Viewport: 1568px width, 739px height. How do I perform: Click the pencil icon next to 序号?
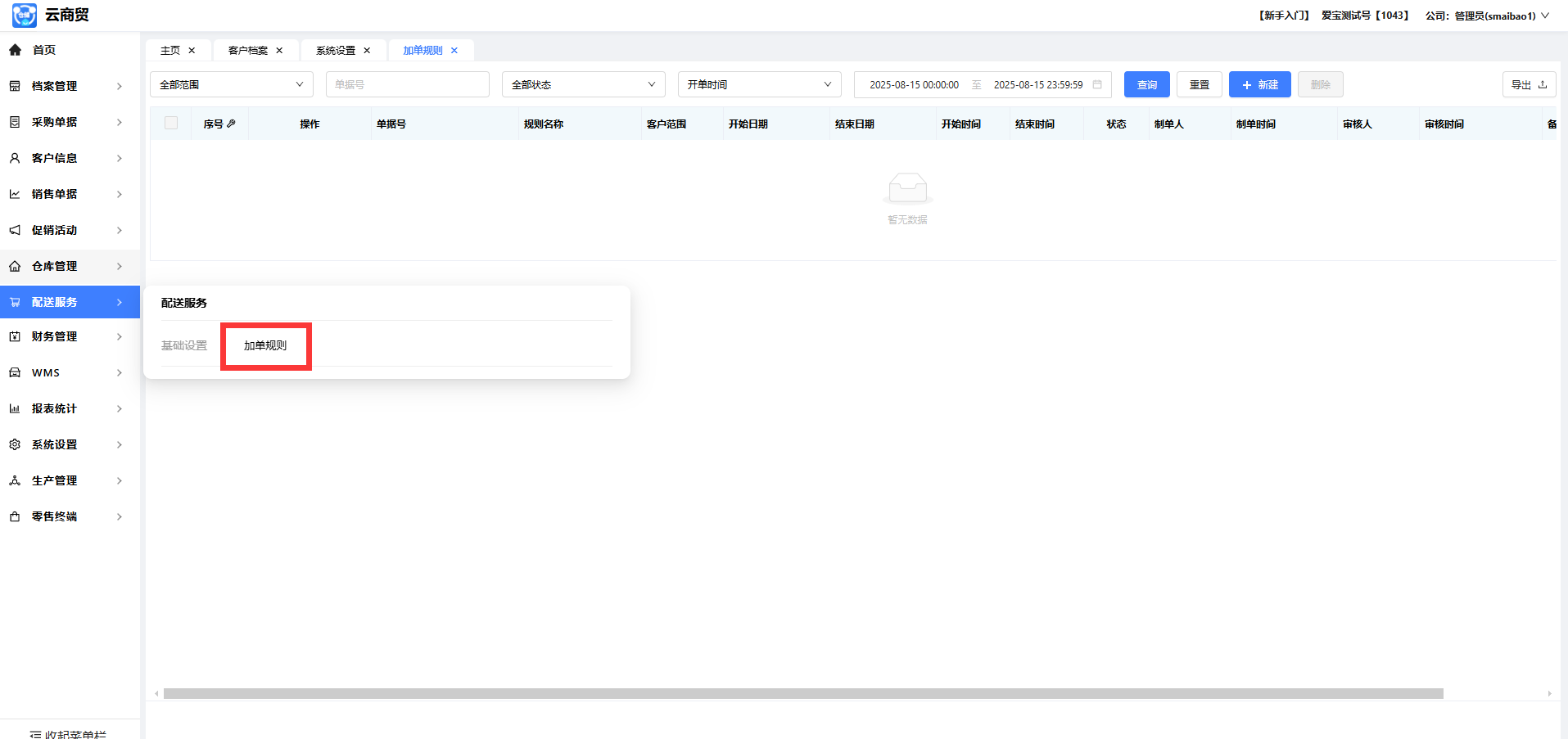coord(232,124)
